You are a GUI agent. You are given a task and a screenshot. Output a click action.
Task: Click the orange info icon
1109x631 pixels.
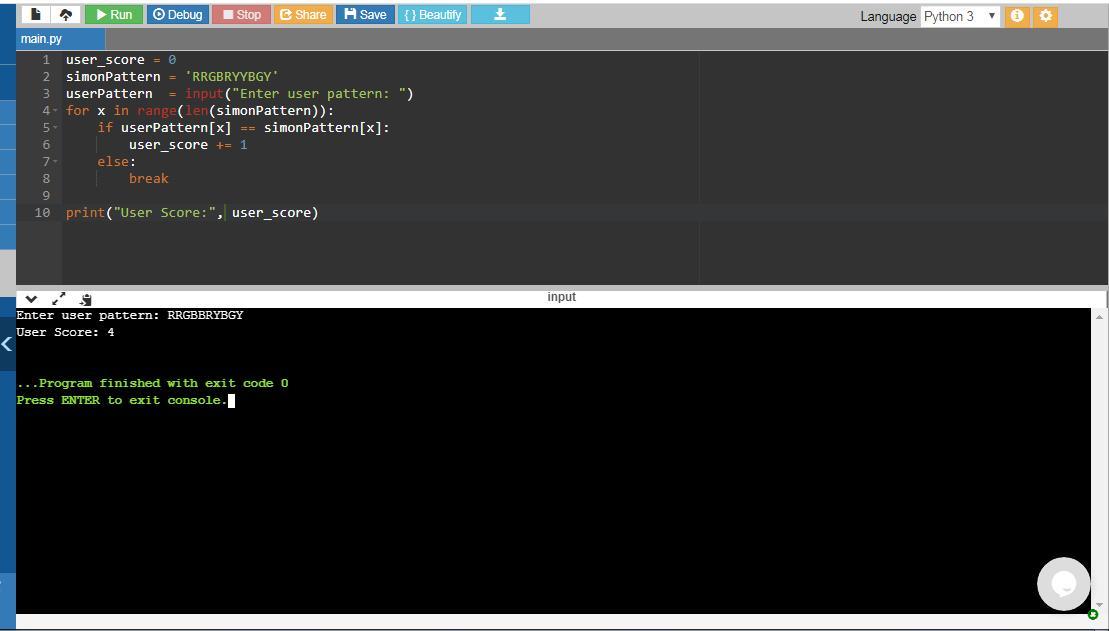[1016, 16]
